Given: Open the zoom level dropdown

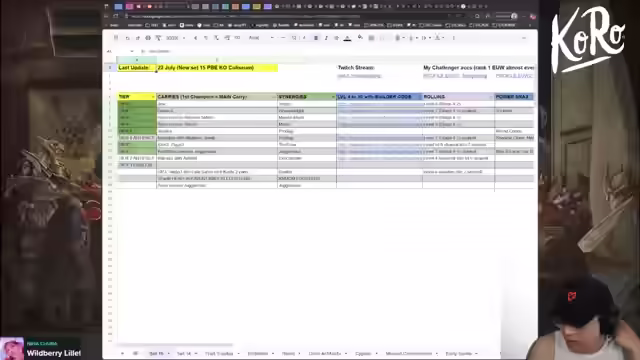Looking at the screenshot, I should coord(176,38).
